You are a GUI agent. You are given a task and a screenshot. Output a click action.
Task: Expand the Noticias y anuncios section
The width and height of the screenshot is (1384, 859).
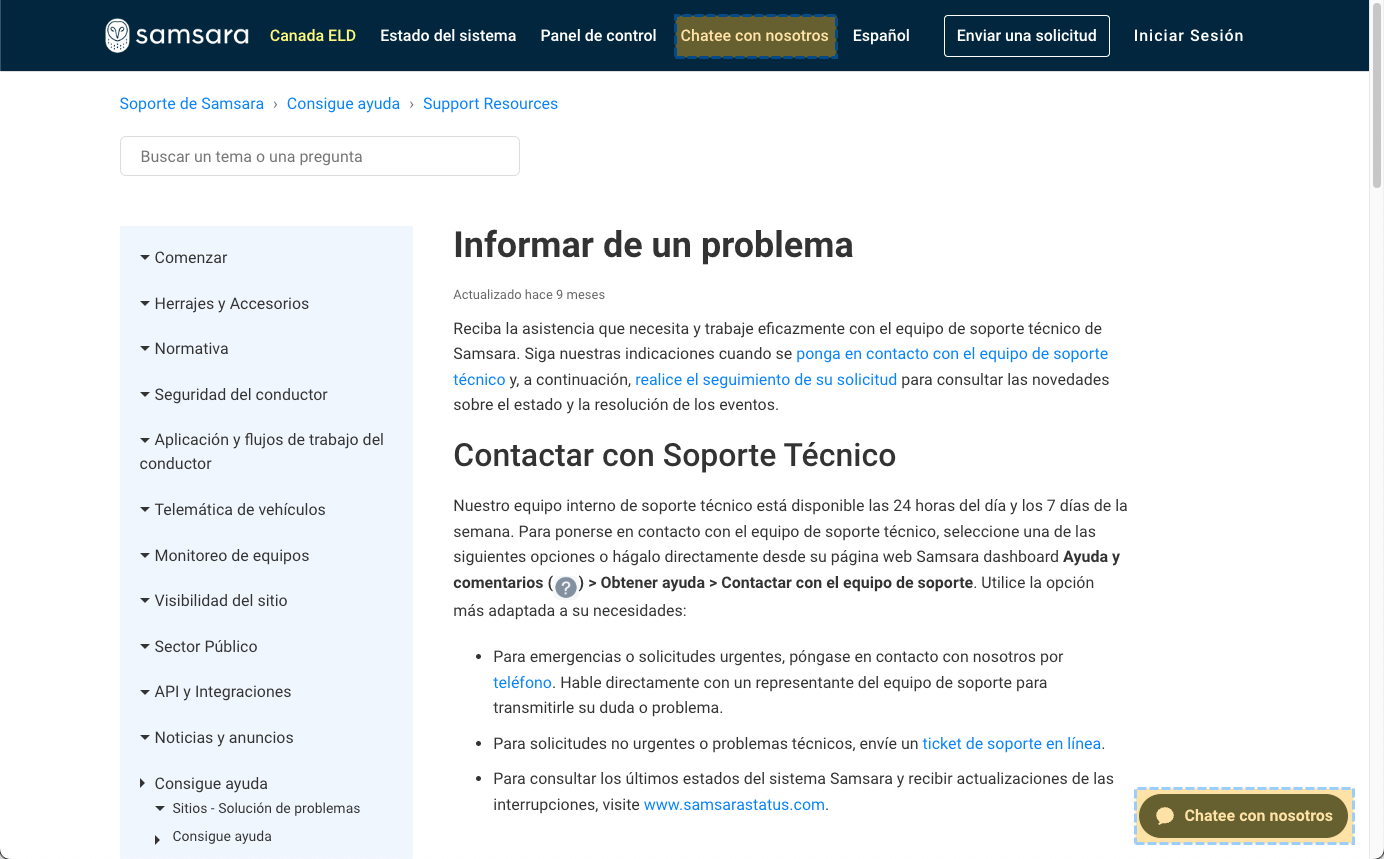pos(216,737)
